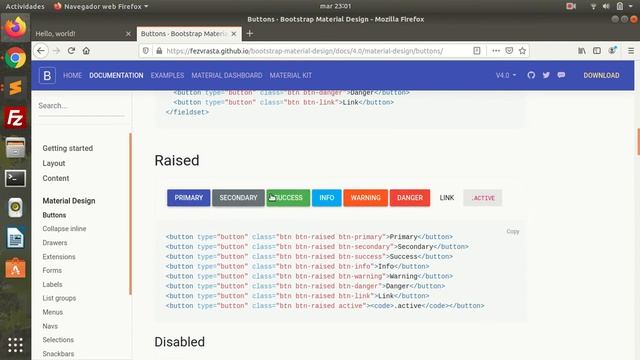Image resolution: width=640 pixels, height=360 pixels.
Task: Save page to Pocket
Action: (509, 51)
